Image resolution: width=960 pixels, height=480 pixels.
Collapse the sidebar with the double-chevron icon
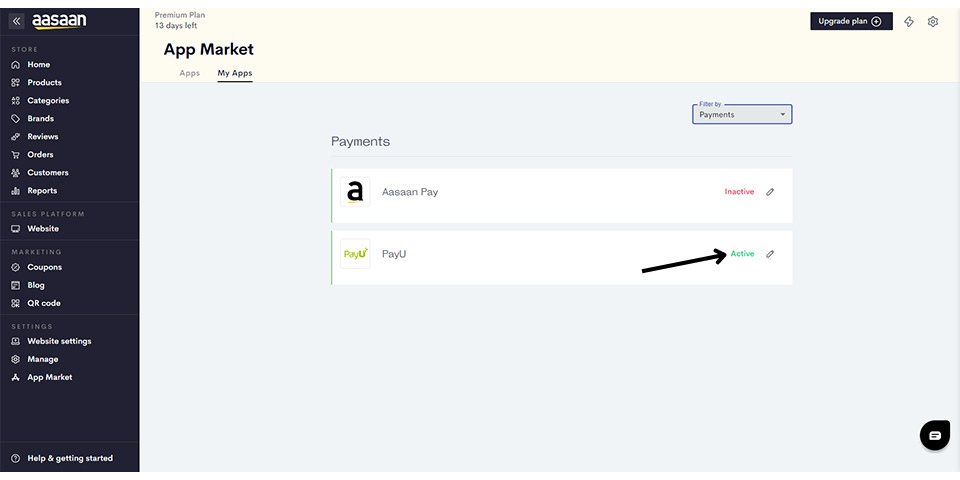tap(16, 21)
